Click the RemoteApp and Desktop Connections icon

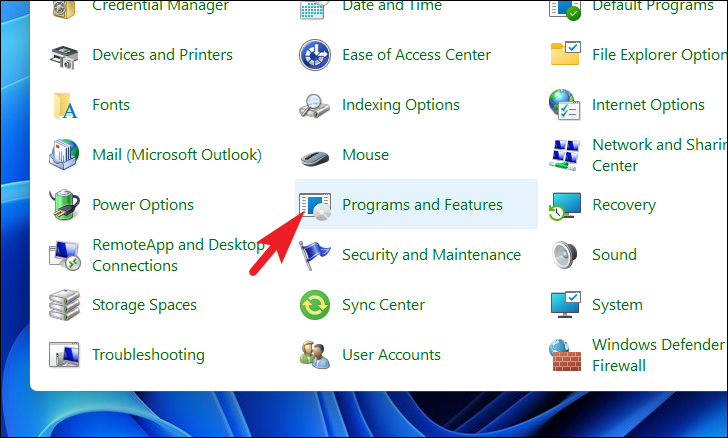64,255
